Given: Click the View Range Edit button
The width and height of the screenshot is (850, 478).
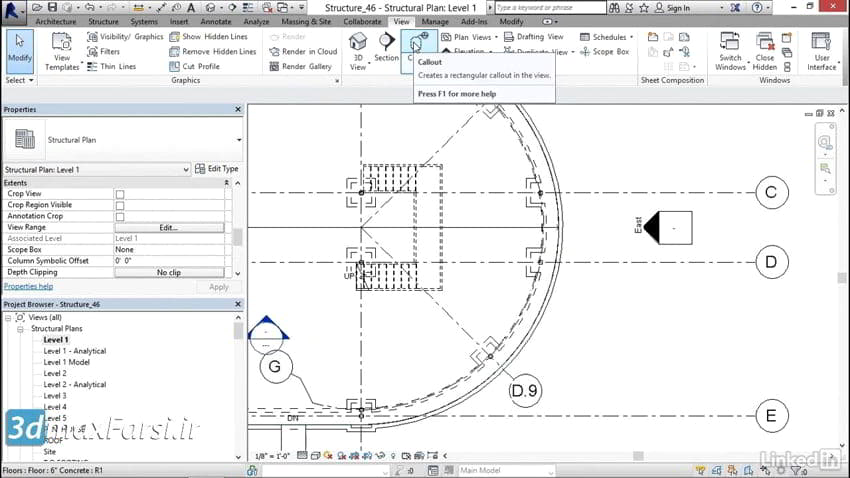Looking at the screenshot, I should point(168,228).
